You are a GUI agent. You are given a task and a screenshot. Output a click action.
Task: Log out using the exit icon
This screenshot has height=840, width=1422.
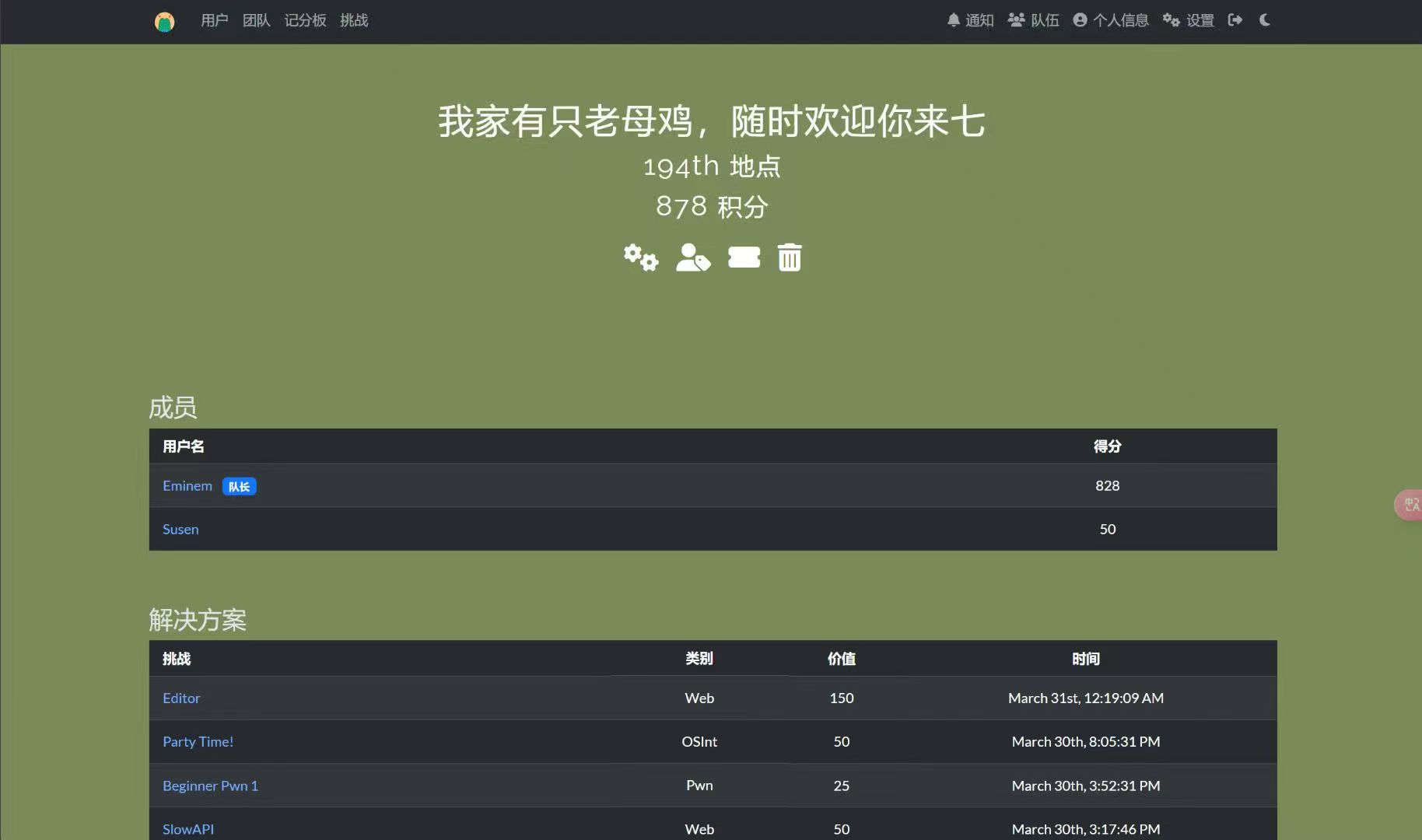click(1235, 20)
